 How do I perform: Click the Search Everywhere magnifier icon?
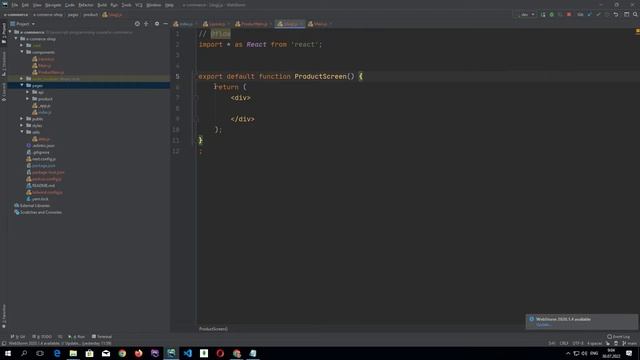[x=635, y=15]
